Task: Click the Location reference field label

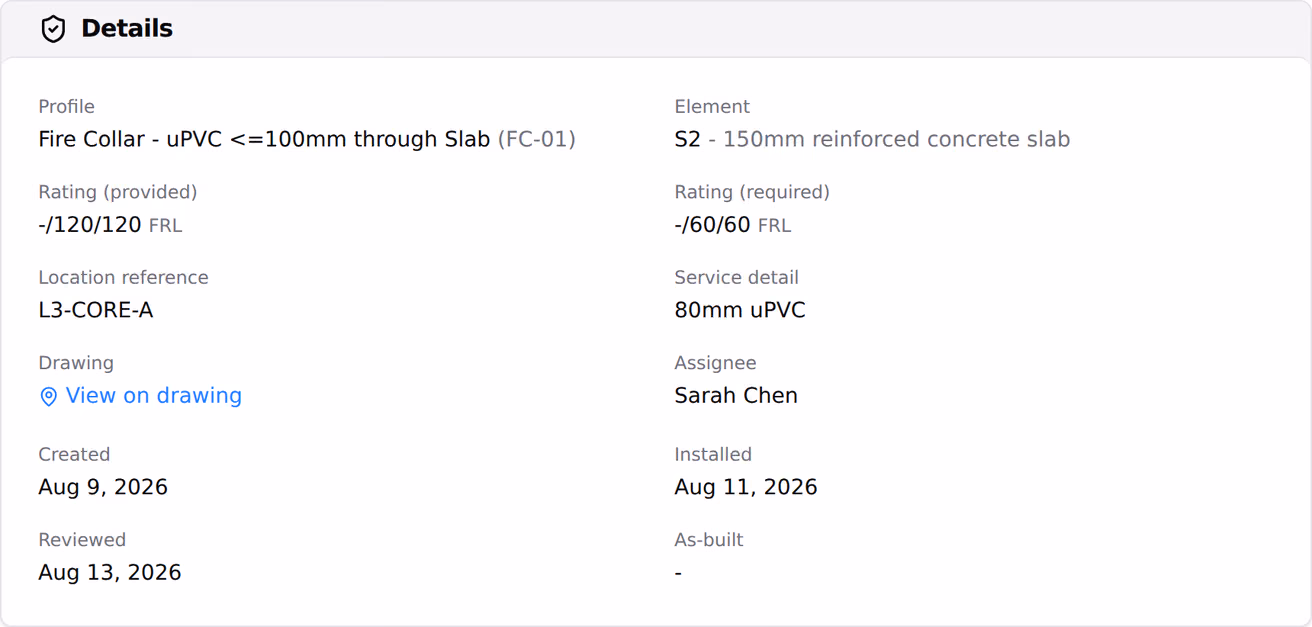Action: click(x=124, y=277)
